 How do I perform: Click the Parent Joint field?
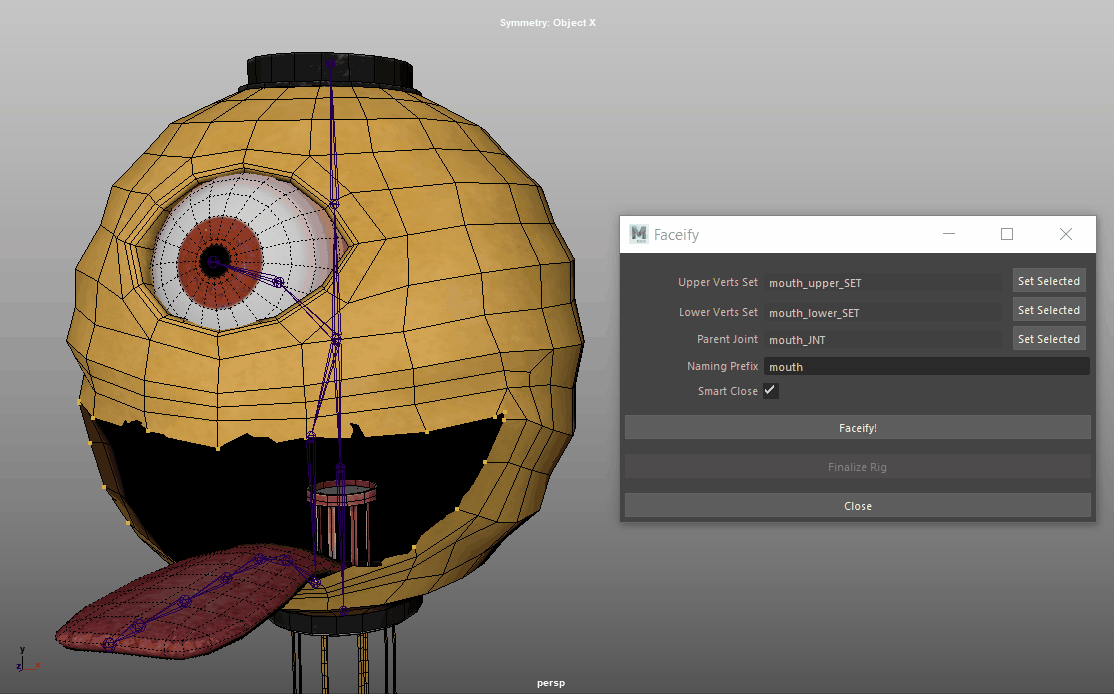883,340
